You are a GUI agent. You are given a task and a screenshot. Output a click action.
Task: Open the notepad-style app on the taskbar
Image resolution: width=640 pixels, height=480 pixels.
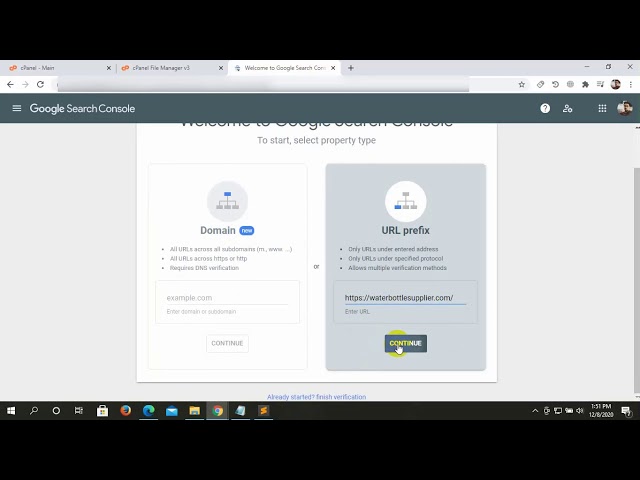(x=240, y=411)
